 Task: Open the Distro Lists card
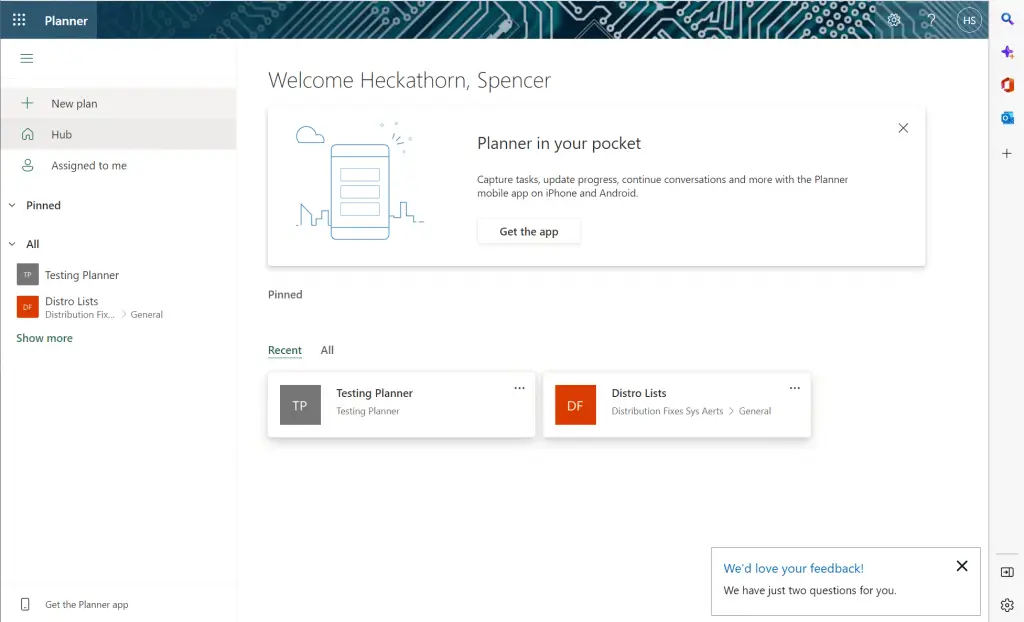point(677,404)
